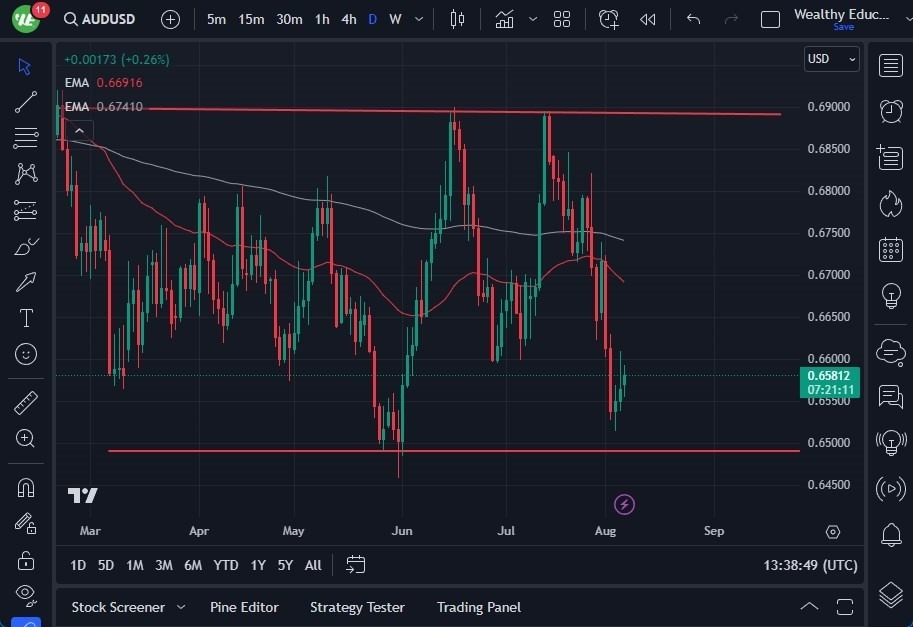The height and width of the screenshot is (627, 913).
Task: Toggle Magnet mode in the drawing toolbar
Action: coord(25,487)
